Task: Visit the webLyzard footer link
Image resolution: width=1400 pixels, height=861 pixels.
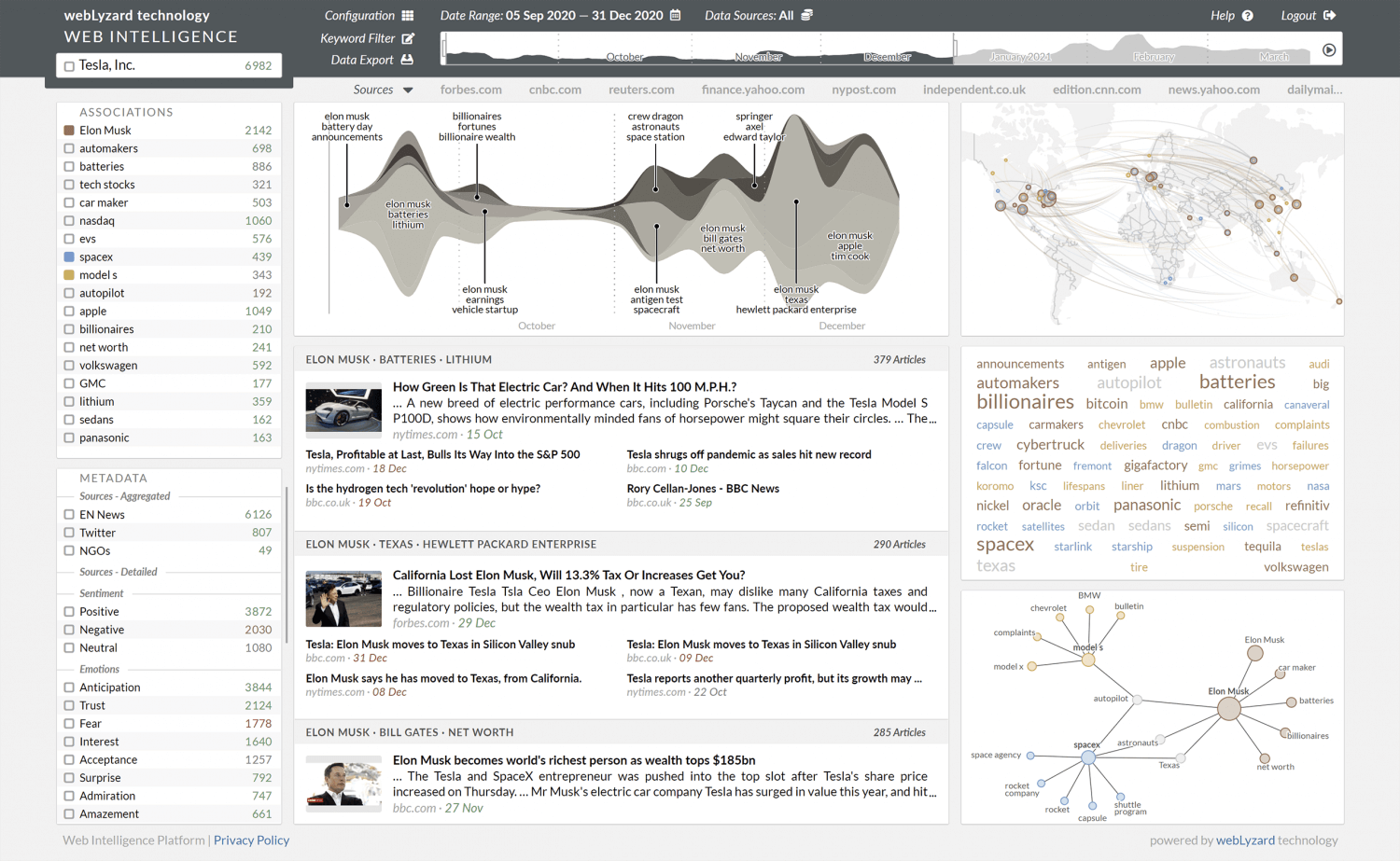Action: 1245,840
